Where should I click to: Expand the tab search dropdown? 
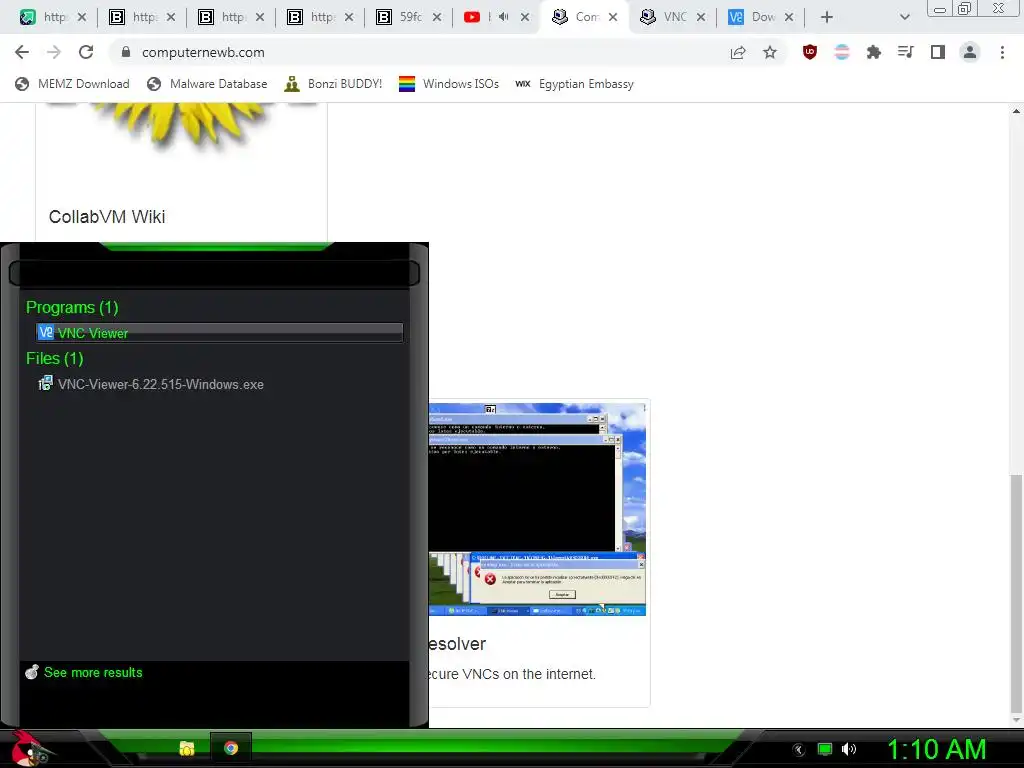coord(904,17)
